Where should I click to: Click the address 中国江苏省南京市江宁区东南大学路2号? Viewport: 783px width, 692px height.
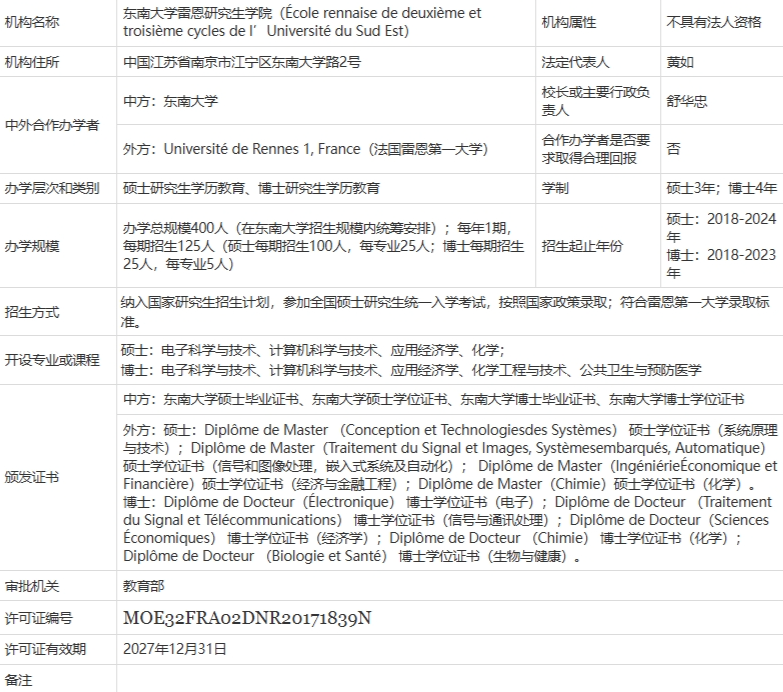pos(242,62)
